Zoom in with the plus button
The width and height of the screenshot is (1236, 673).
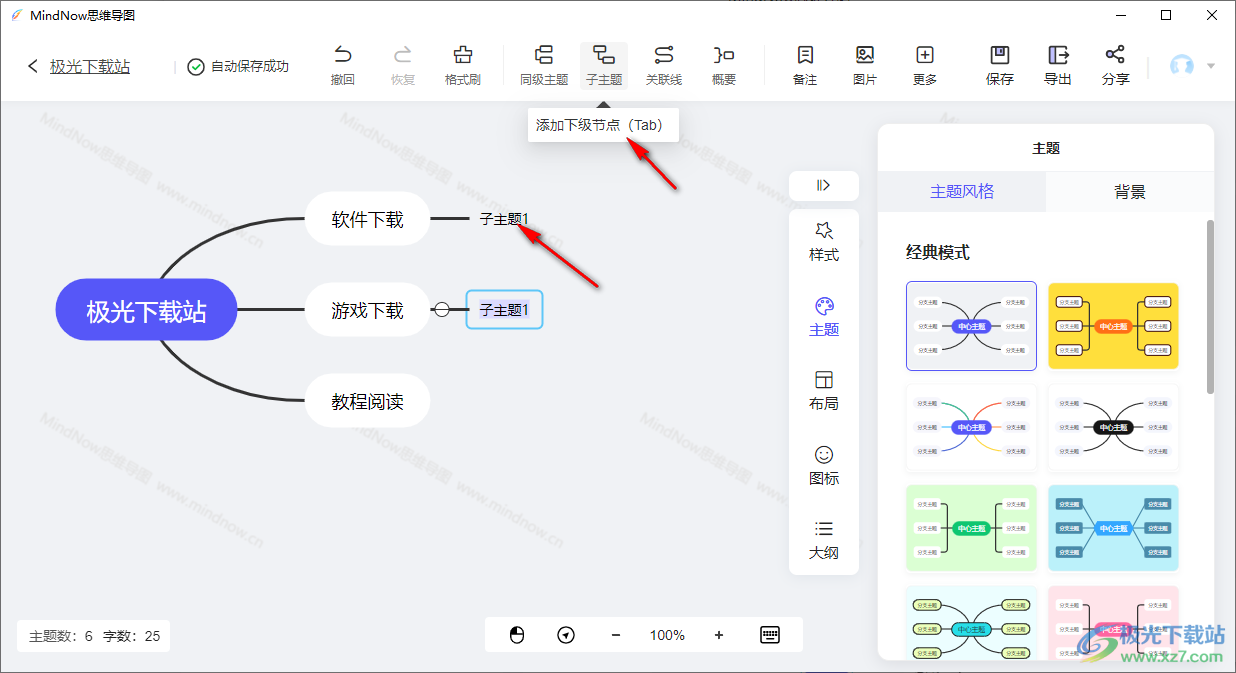(719, 635)
